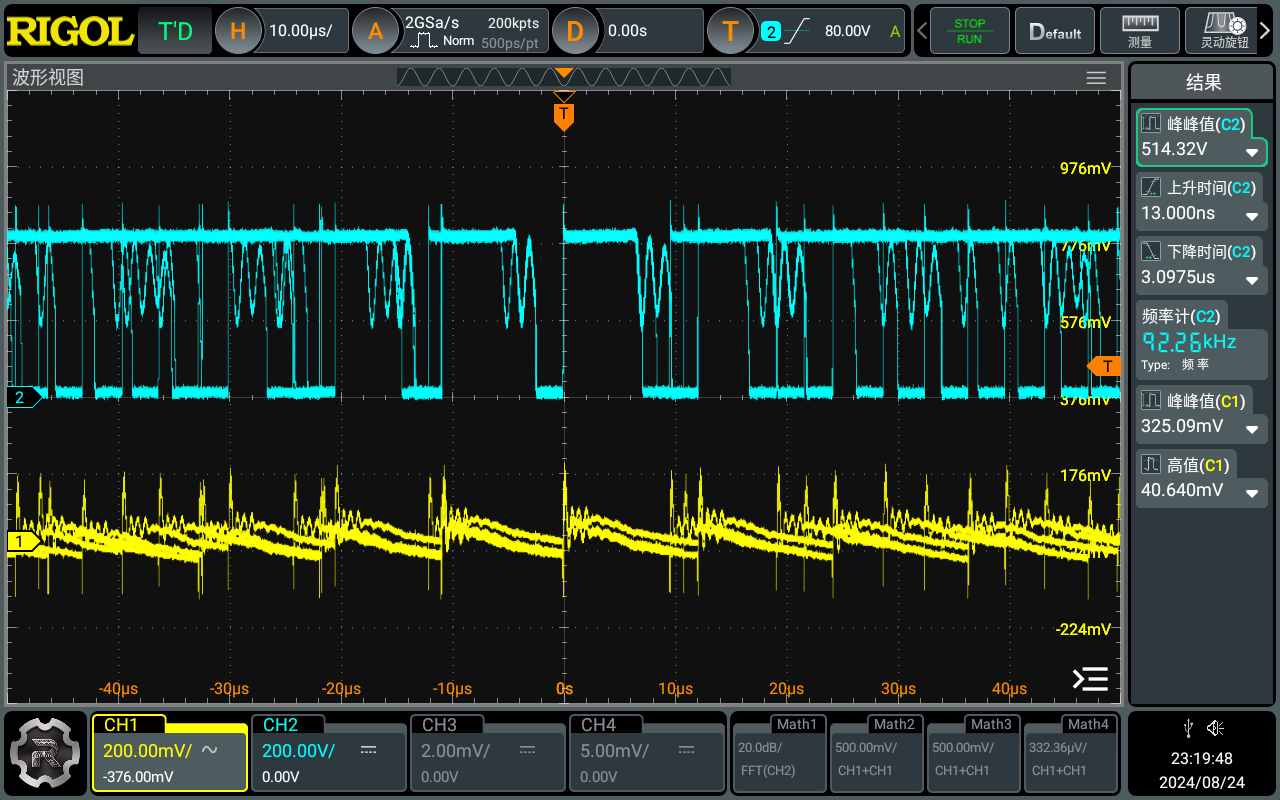This screenshot has width=1280, height=800.
Task: Click the orange trigger level marker on right edge
Action: tap(1105, 366)
